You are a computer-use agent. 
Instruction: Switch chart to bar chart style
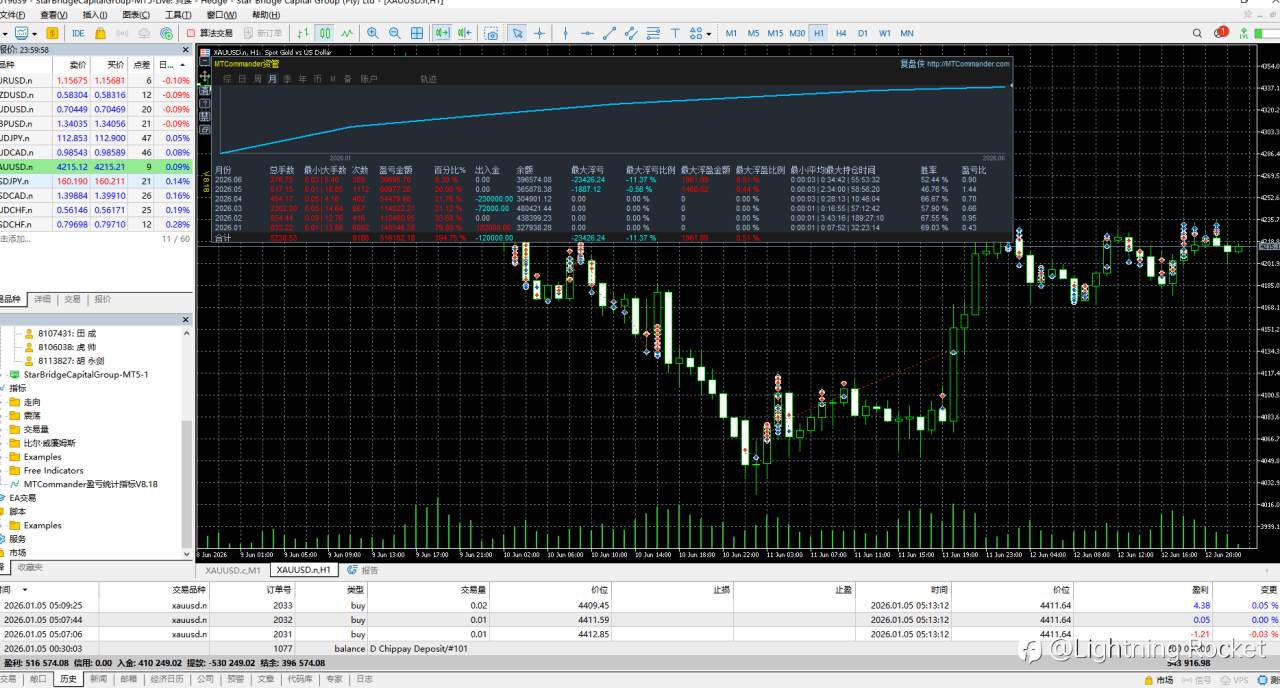(302, 33)
